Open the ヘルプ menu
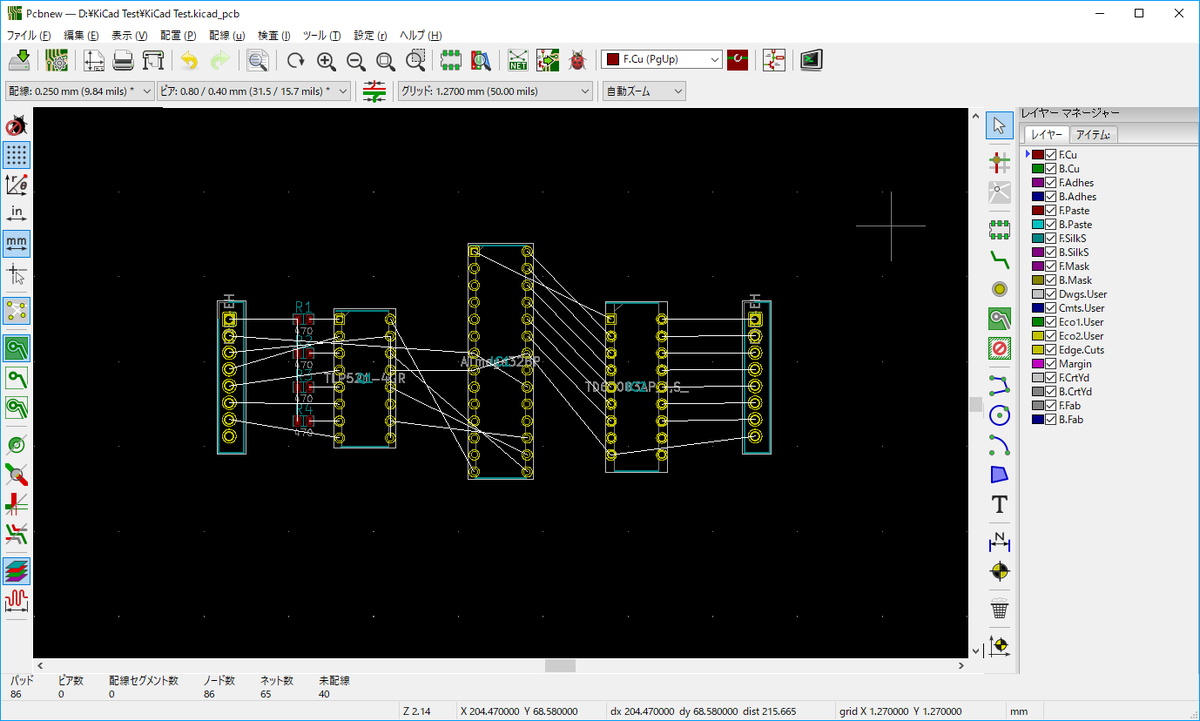 (420, 35)
